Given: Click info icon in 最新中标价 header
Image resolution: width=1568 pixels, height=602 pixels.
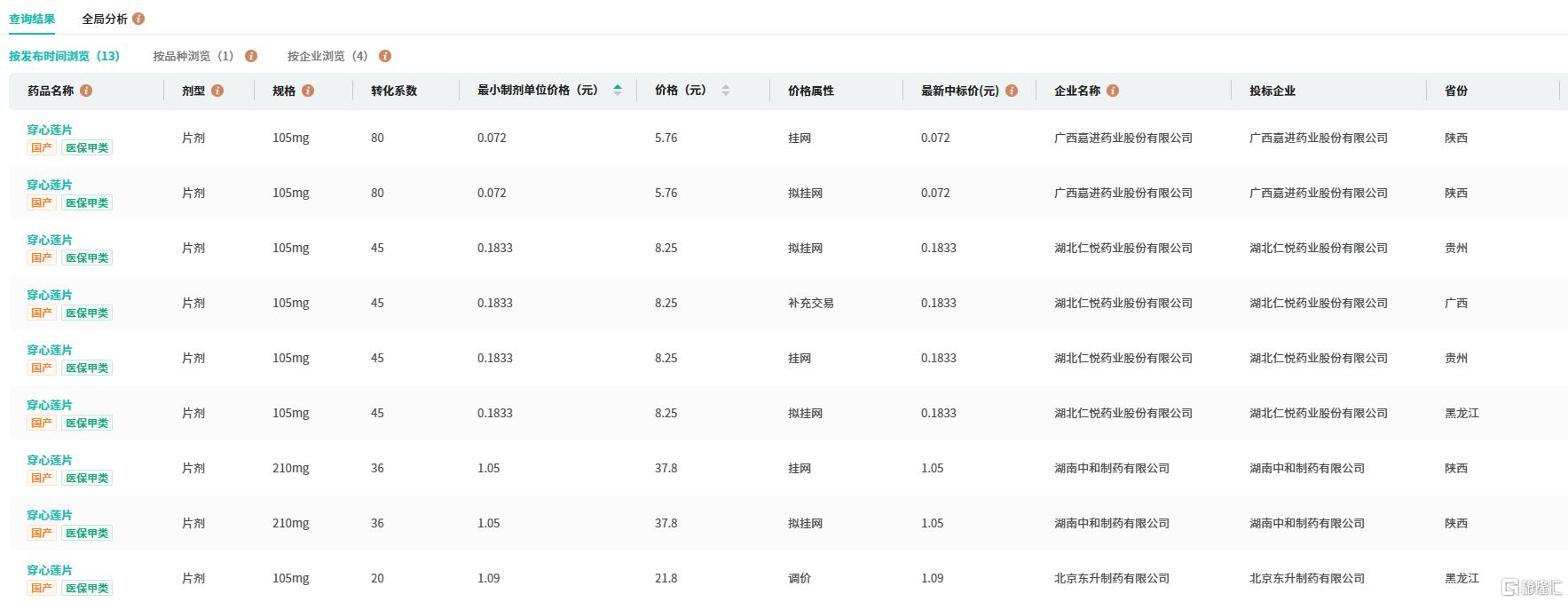Looking at the screenshot, I should (1012, 91).
